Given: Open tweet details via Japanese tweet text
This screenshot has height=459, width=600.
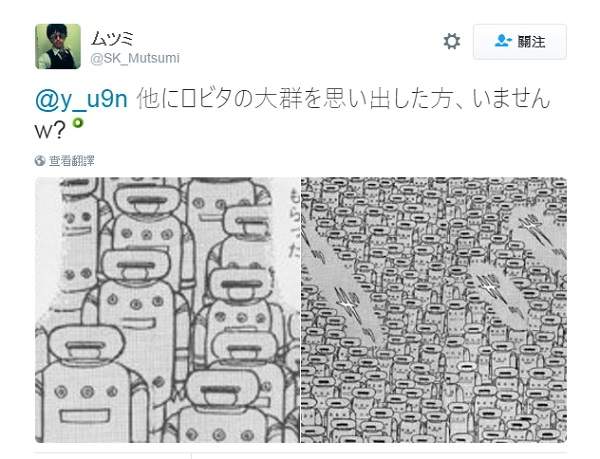Looking at the screenshot, I should pyautogui.click(x=293, y=113).
